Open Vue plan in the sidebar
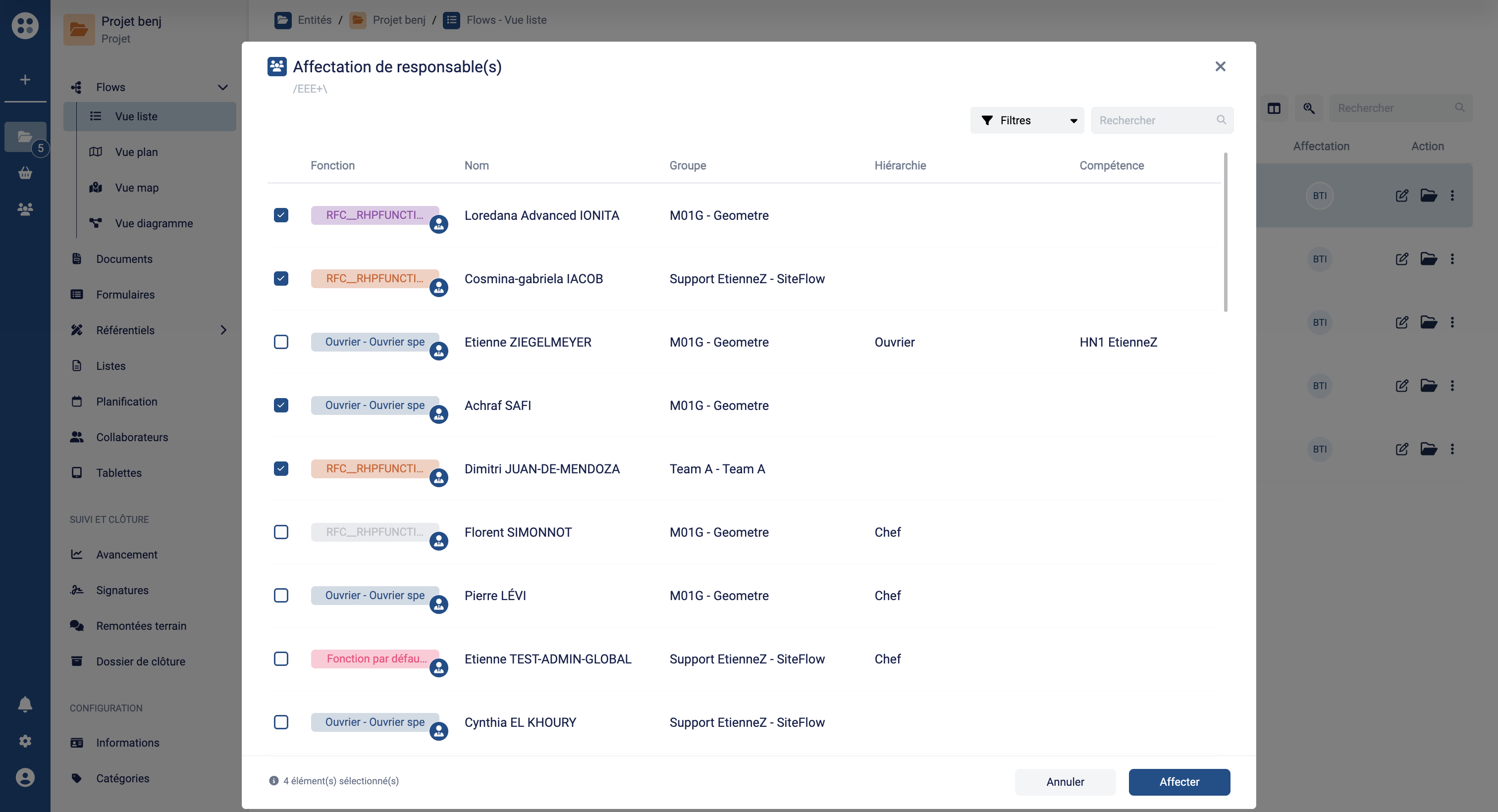Screen dimensions: 1498x812 pyautogui.click(x=136, y=152)
